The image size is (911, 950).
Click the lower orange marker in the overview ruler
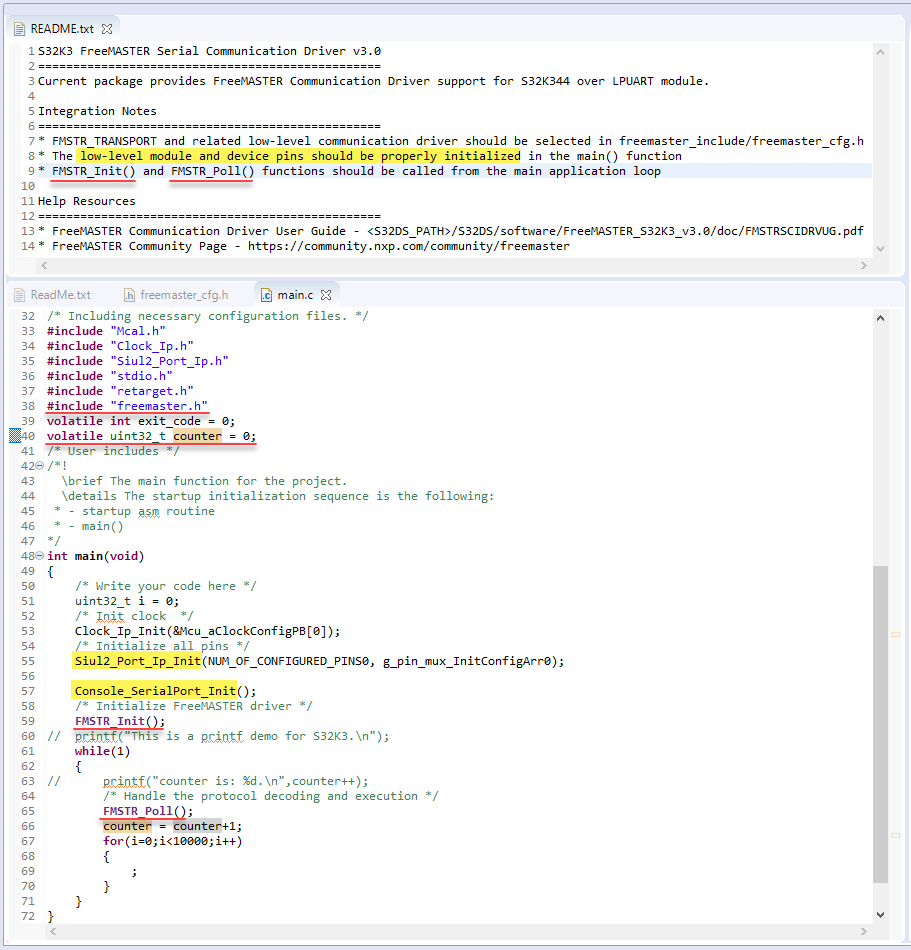pyautogui.click(x=895, y=835)
